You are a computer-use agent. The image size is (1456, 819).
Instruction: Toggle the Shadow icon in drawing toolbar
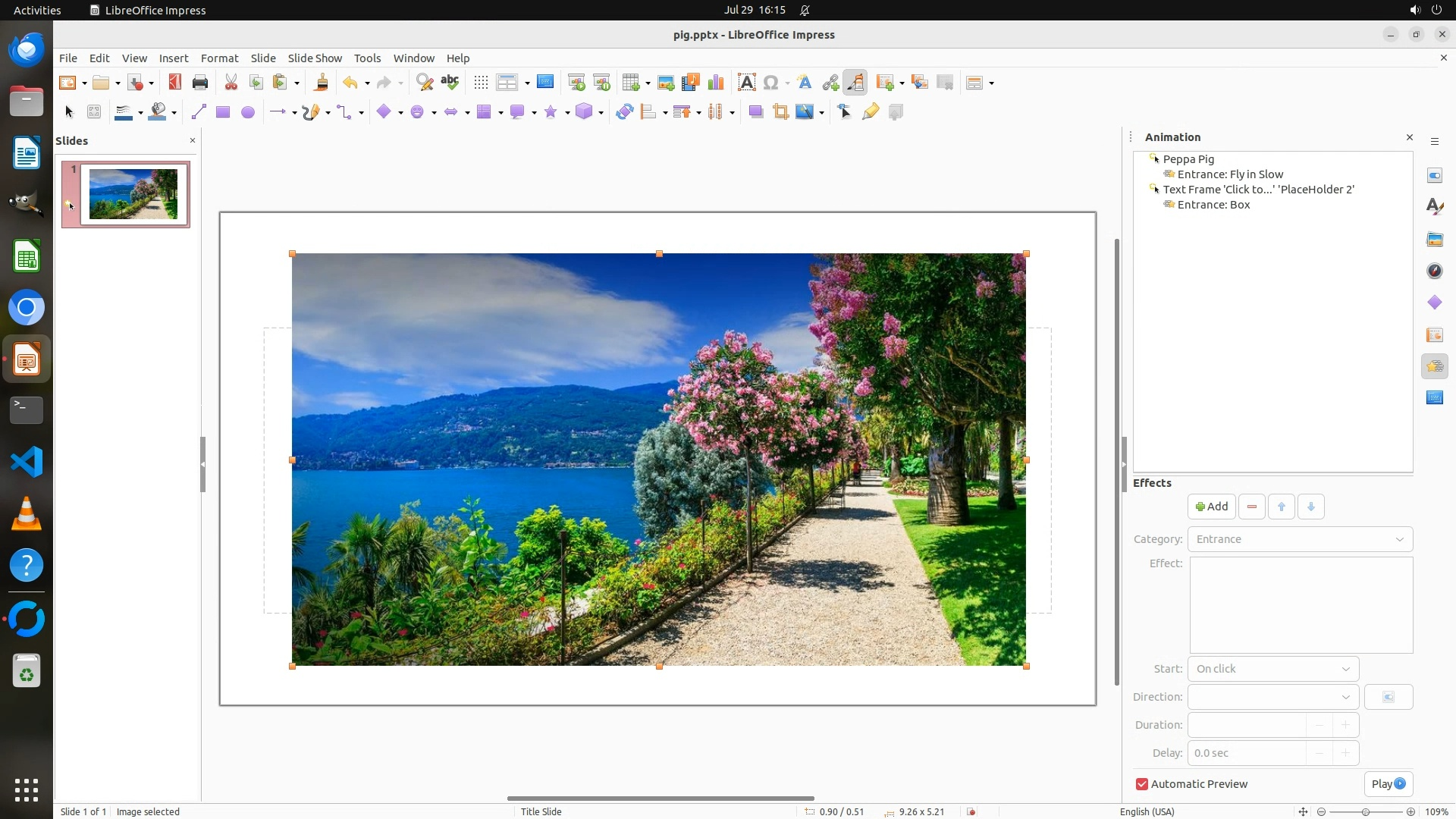[x=755, y=112]
